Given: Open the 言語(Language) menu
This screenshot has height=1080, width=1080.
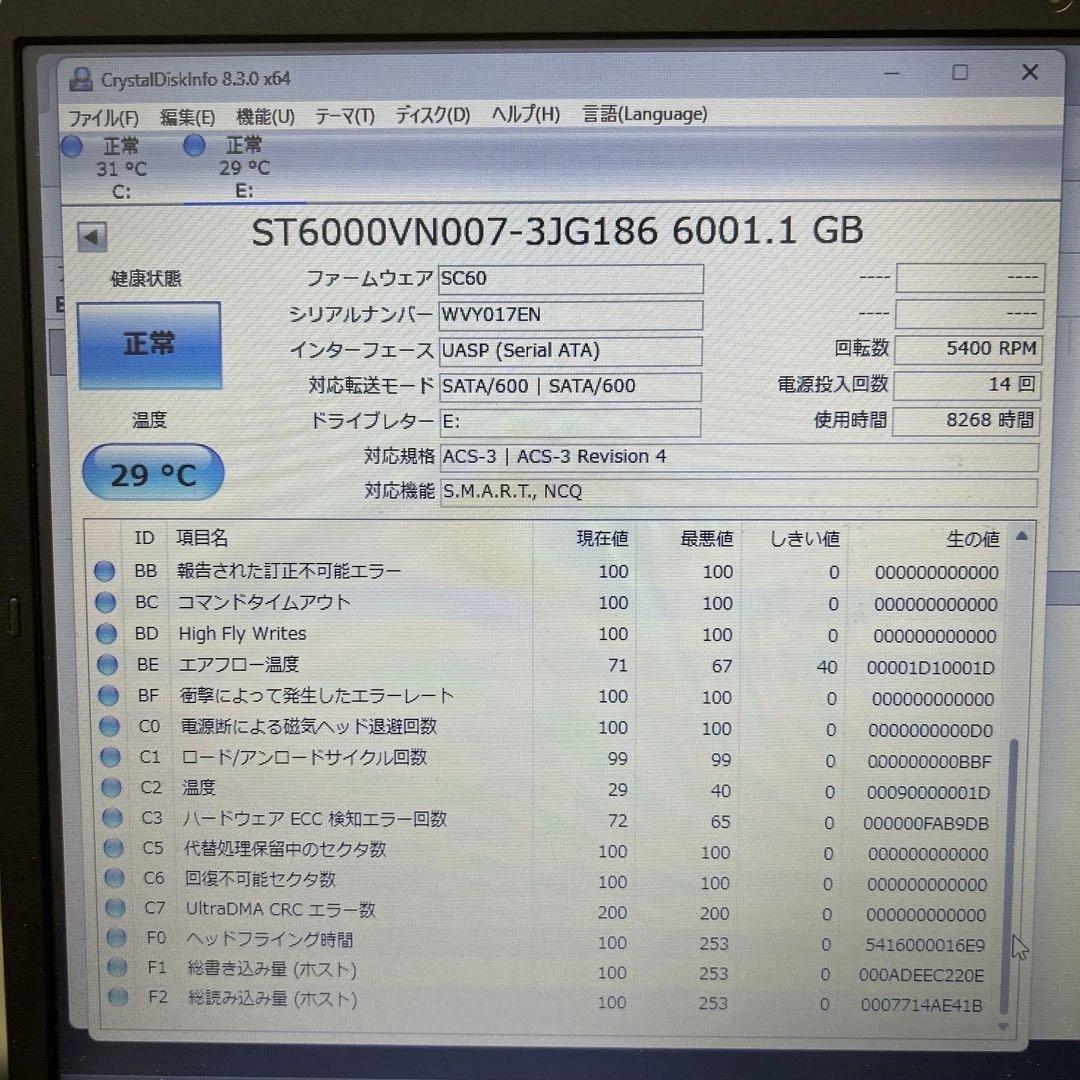Looking at the screenshot, I should [x=644, y=114].
